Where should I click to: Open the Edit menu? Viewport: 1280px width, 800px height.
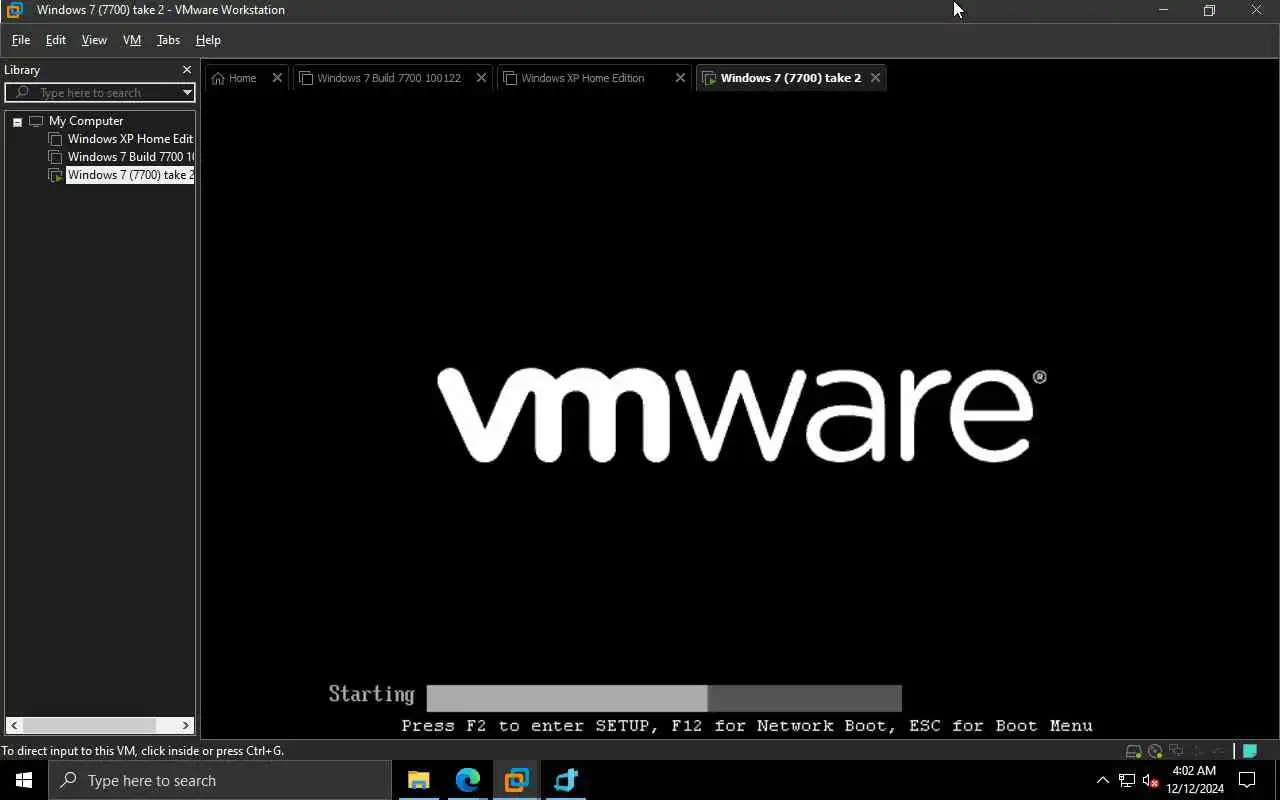(56, 40)
